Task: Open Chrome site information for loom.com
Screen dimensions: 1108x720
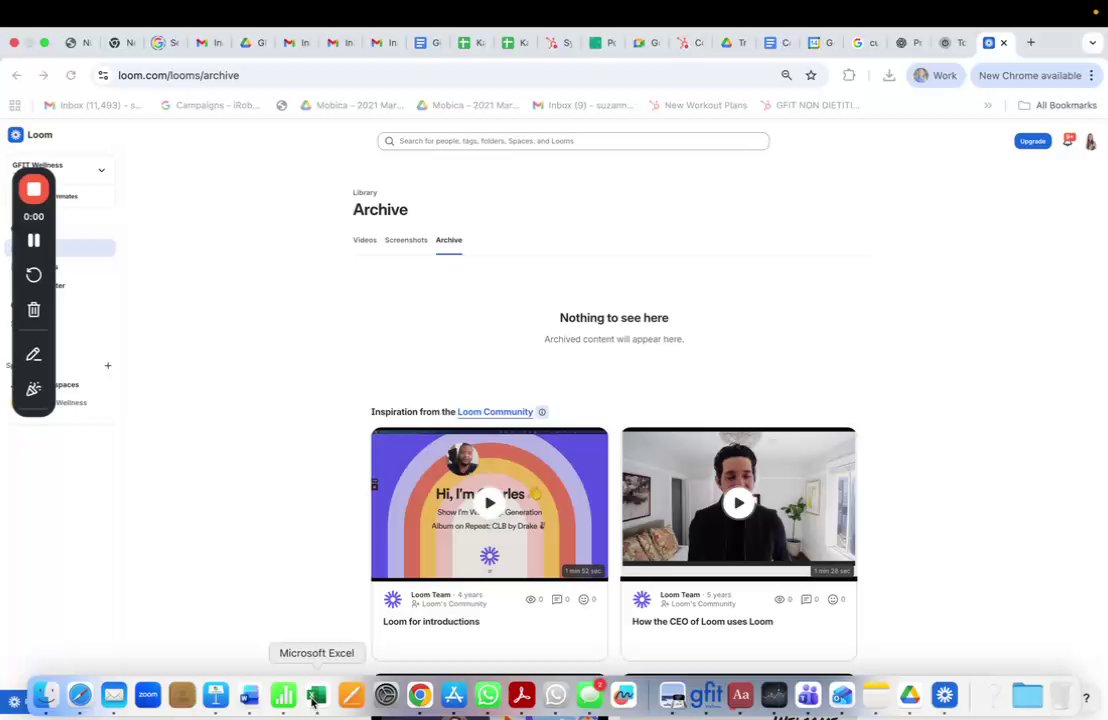Action: coord(103,75)
